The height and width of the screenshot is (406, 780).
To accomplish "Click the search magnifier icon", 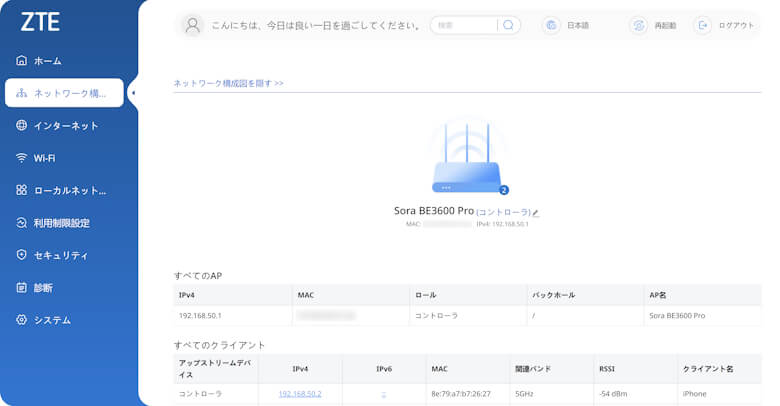I will tap(508, 25).
